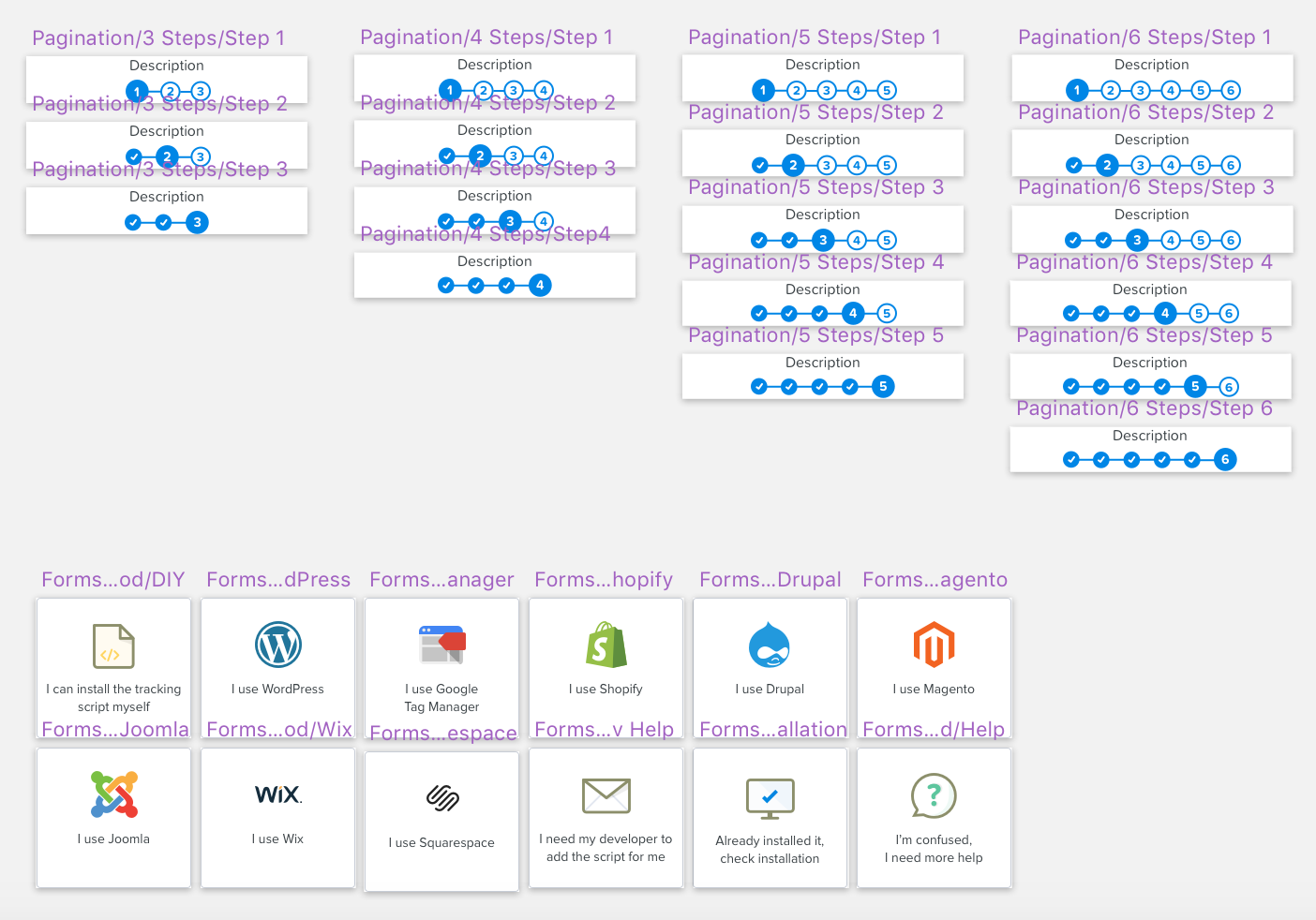This screenshot has width=1316, height=920.
Task: Select frame label Pagination/6 Steps/Step 1
Action: [x=1144, y=37]
